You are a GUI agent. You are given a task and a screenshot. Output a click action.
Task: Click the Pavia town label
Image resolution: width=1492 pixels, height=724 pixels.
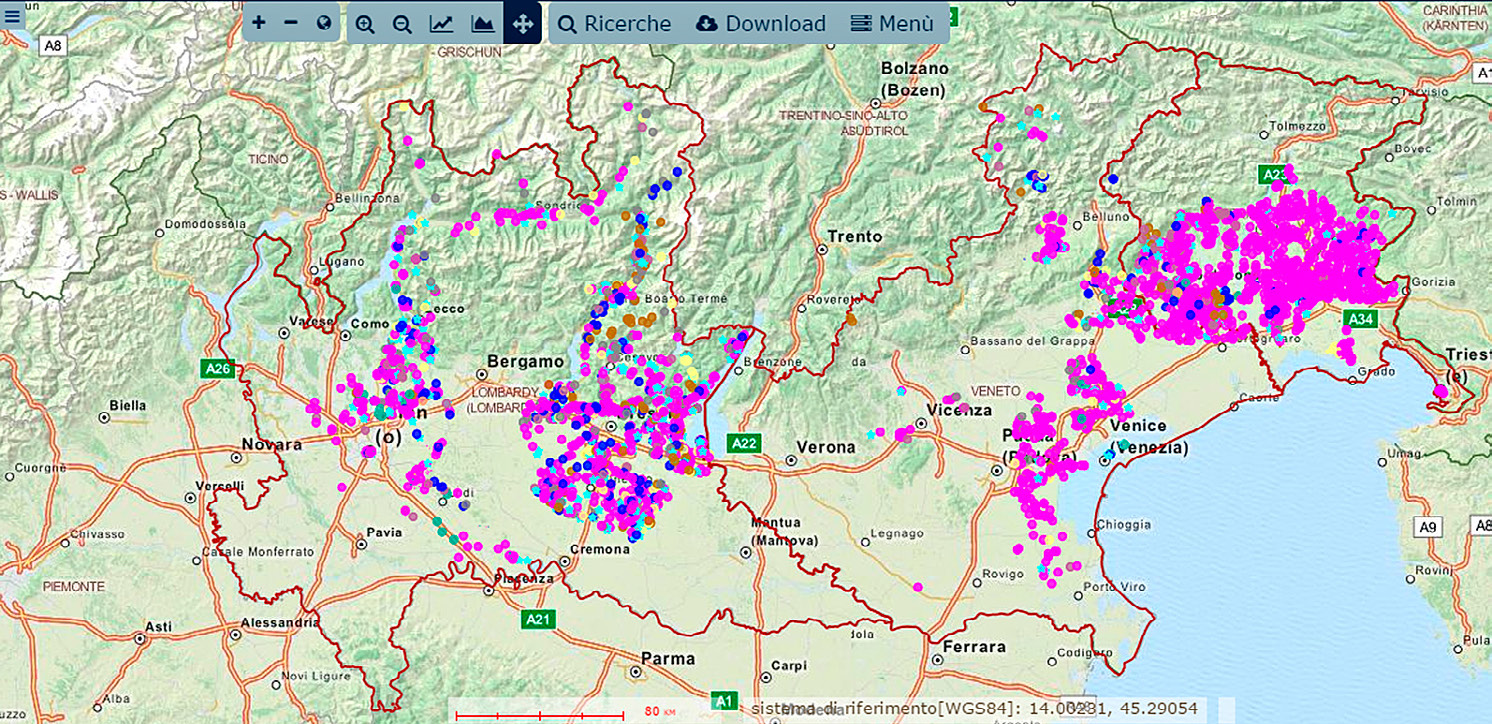(384, 532)
